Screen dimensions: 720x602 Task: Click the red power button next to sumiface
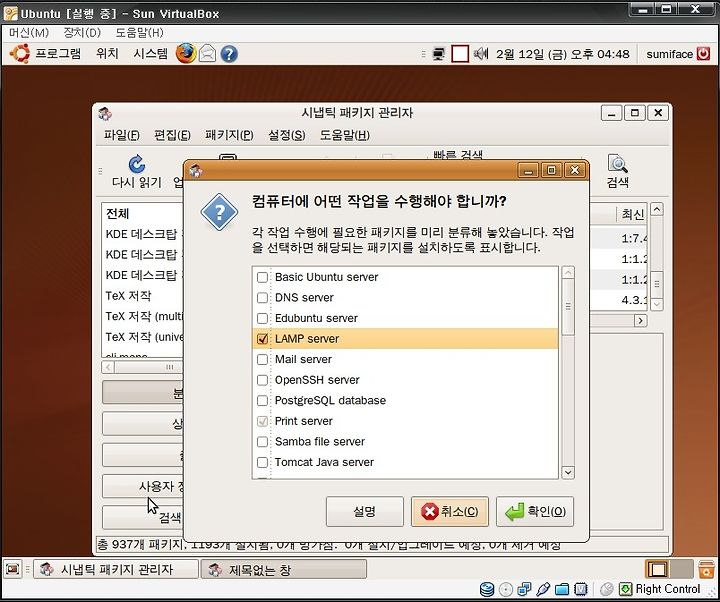click(703, 54)
